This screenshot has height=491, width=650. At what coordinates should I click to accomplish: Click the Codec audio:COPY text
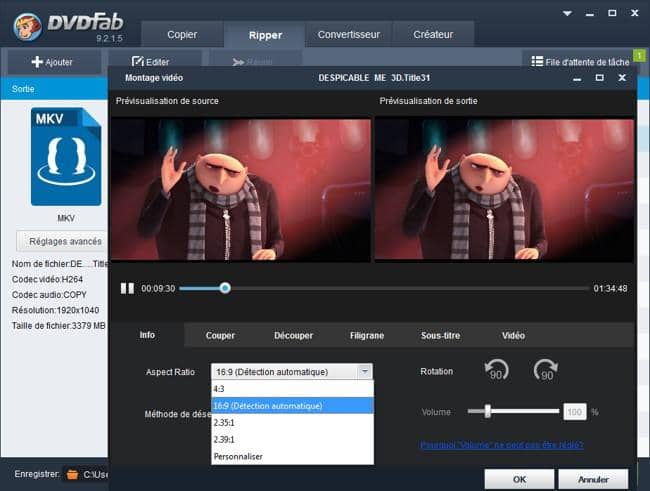point(49,294)
